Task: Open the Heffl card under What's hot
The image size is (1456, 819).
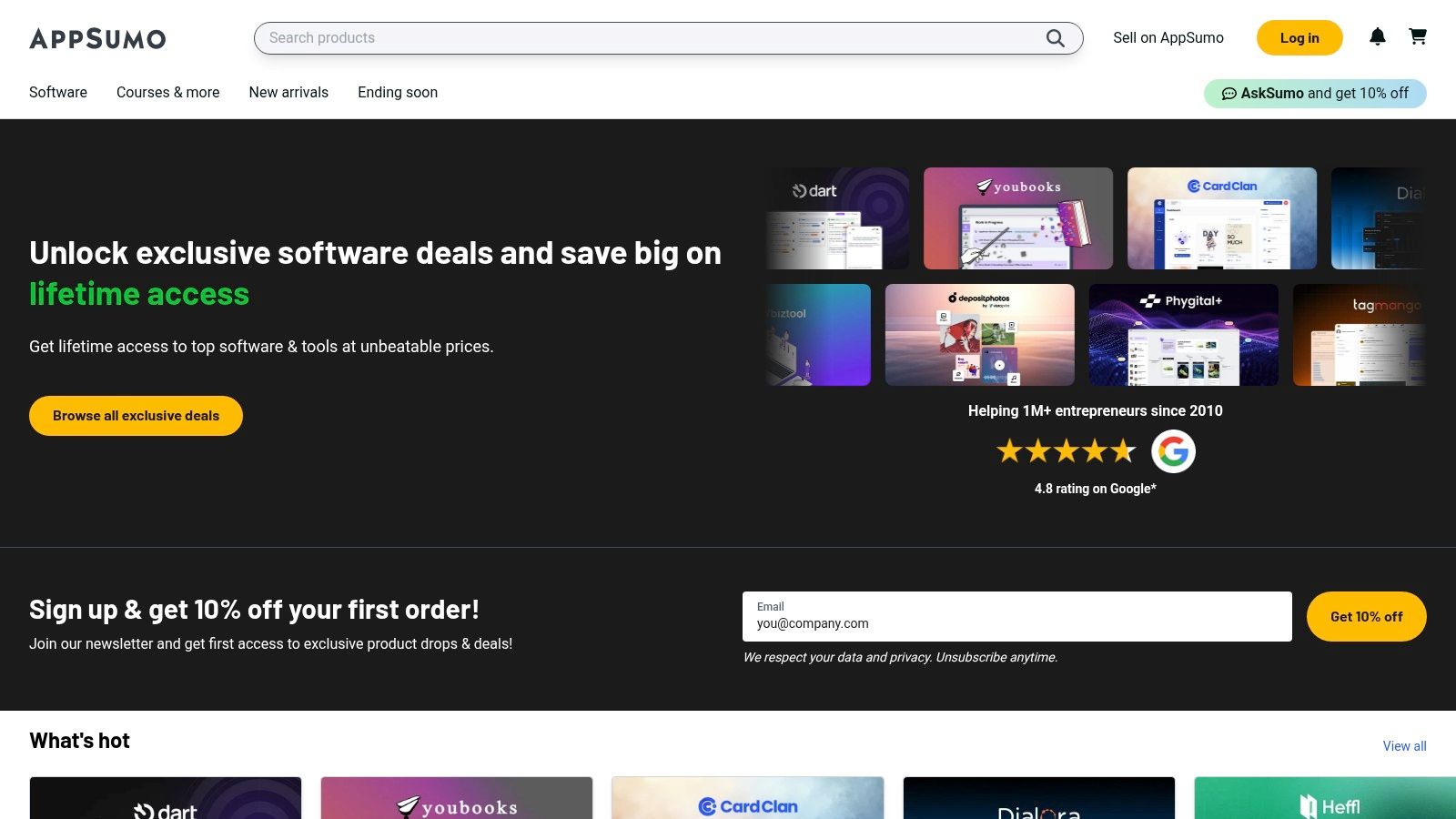Action: pyautogui.click(x=1325, y=798)
